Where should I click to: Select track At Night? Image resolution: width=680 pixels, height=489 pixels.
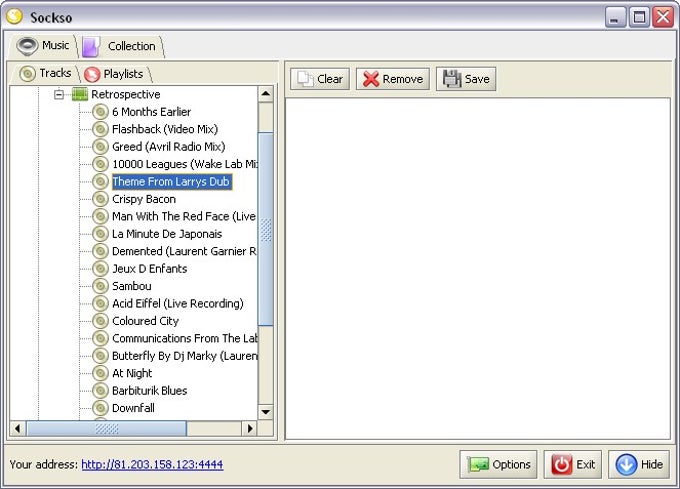pos(132,373)
